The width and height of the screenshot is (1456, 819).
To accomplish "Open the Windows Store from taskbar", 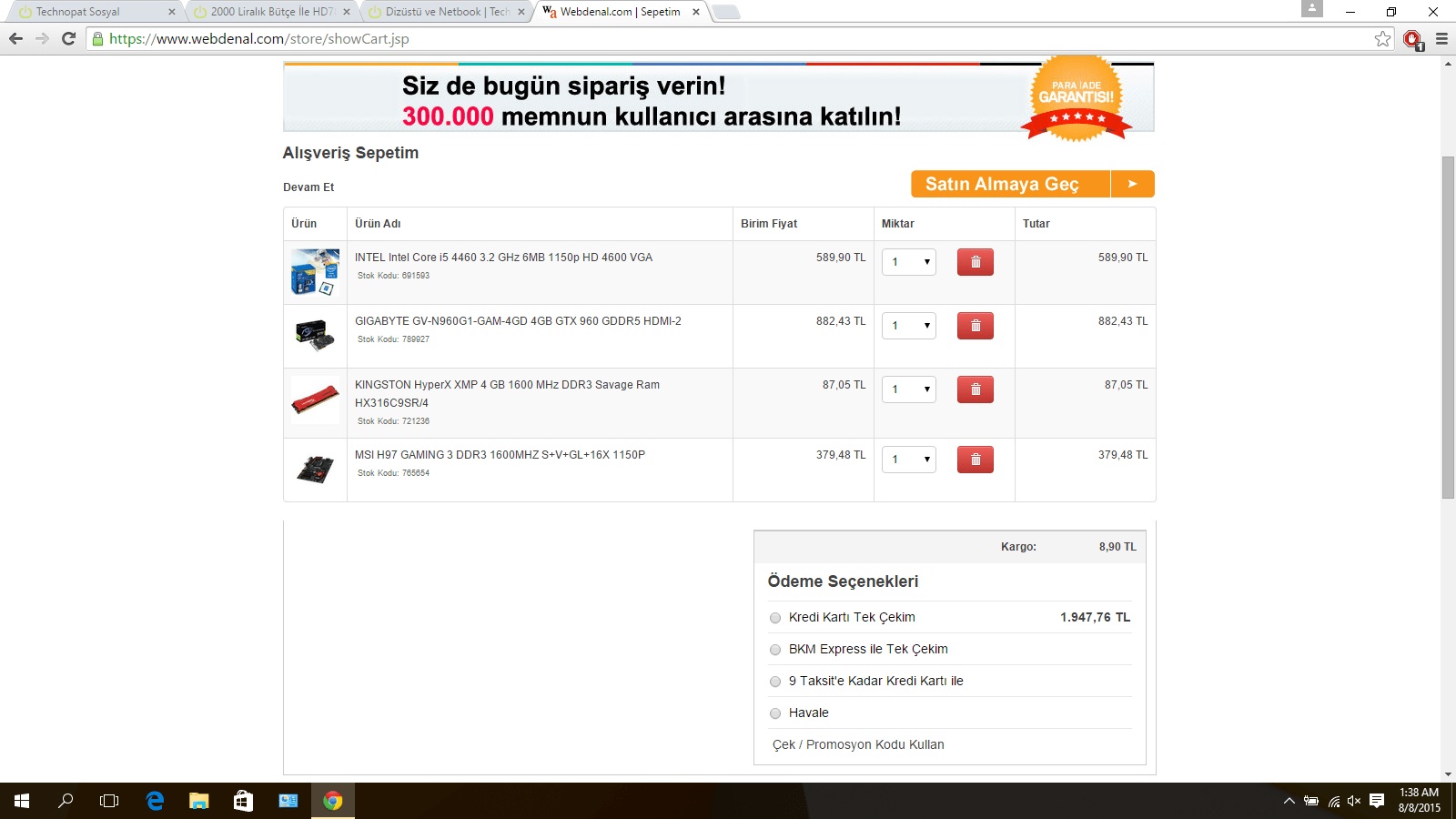I will [x=243, y=801].
